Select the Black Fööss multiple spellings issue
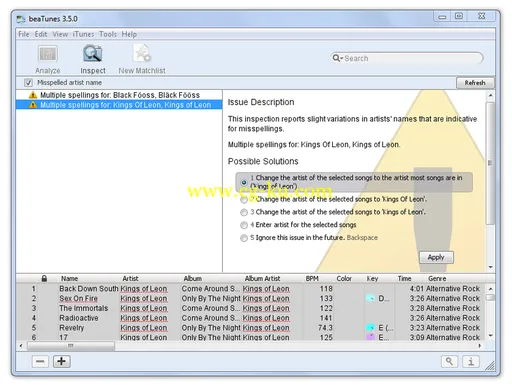 pos(119,95)
